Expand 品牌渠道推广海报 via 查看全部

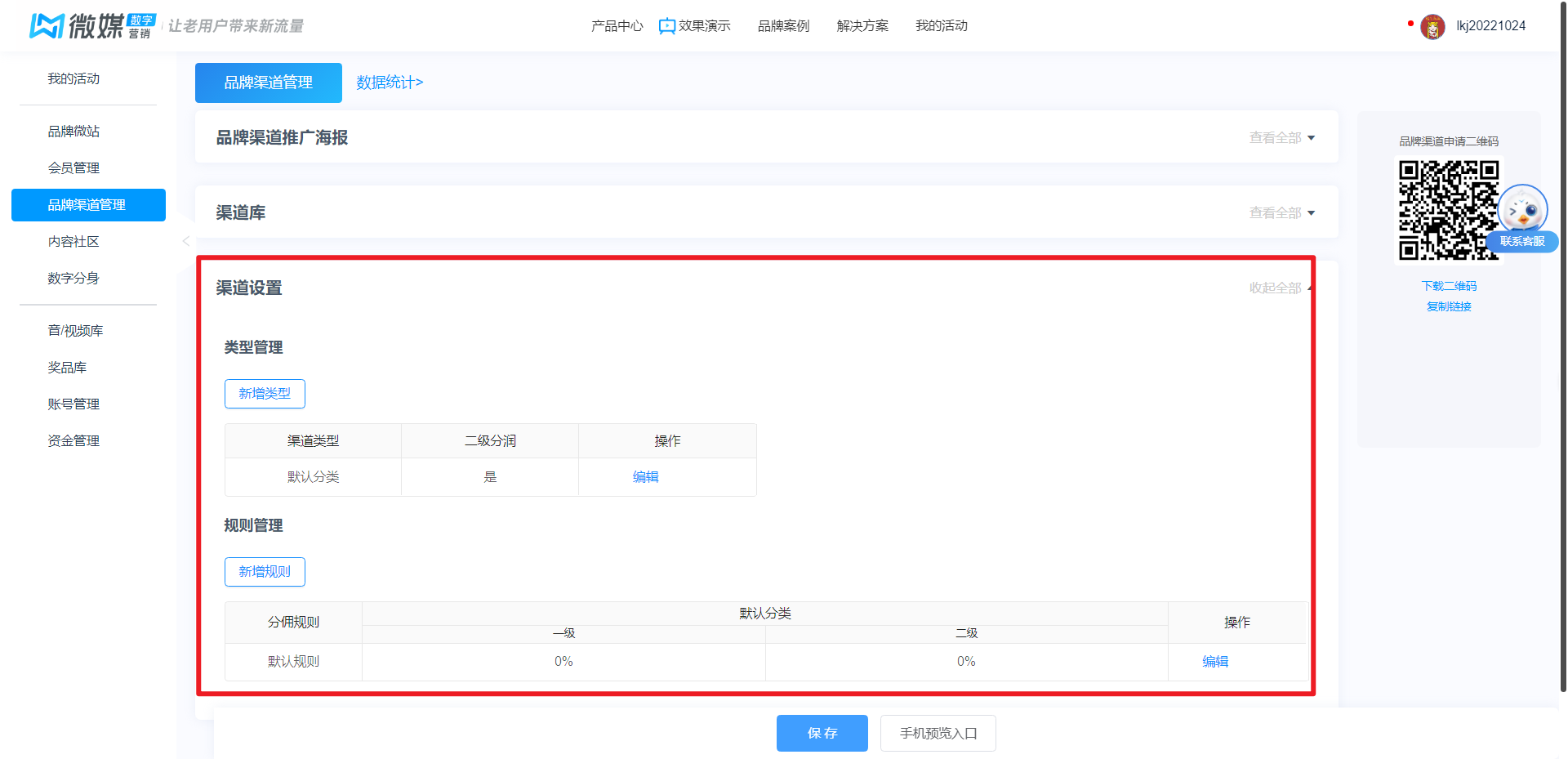tap(1281, 138)
